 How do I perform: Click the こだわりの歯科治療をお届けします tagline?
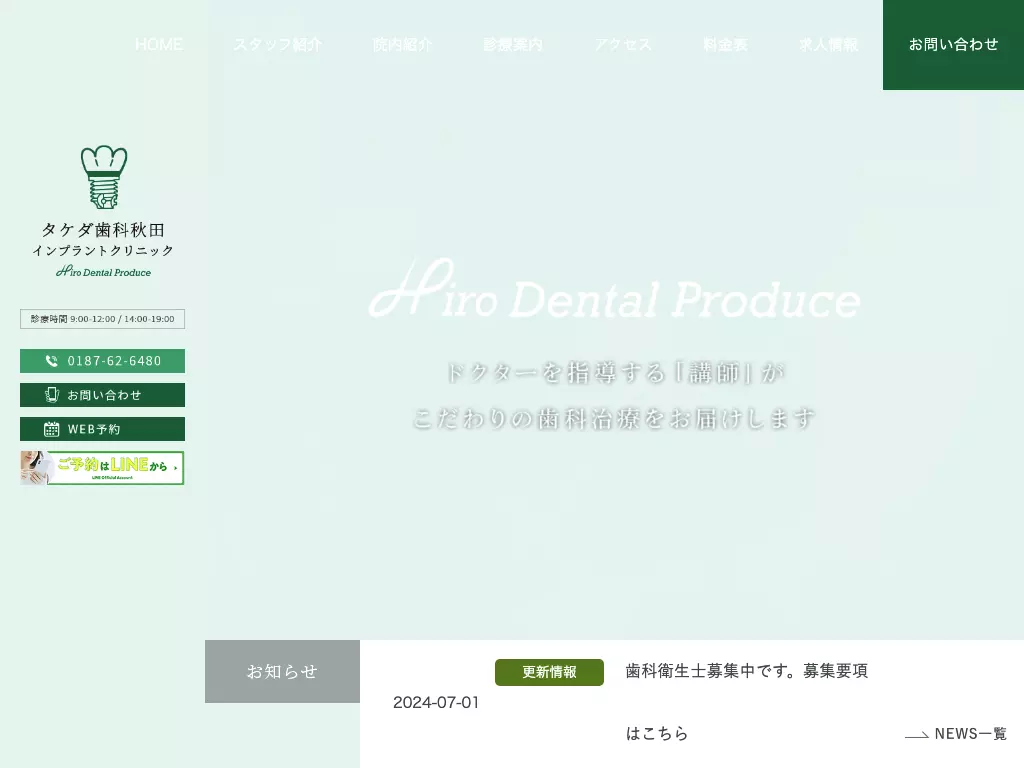point(615,419)
